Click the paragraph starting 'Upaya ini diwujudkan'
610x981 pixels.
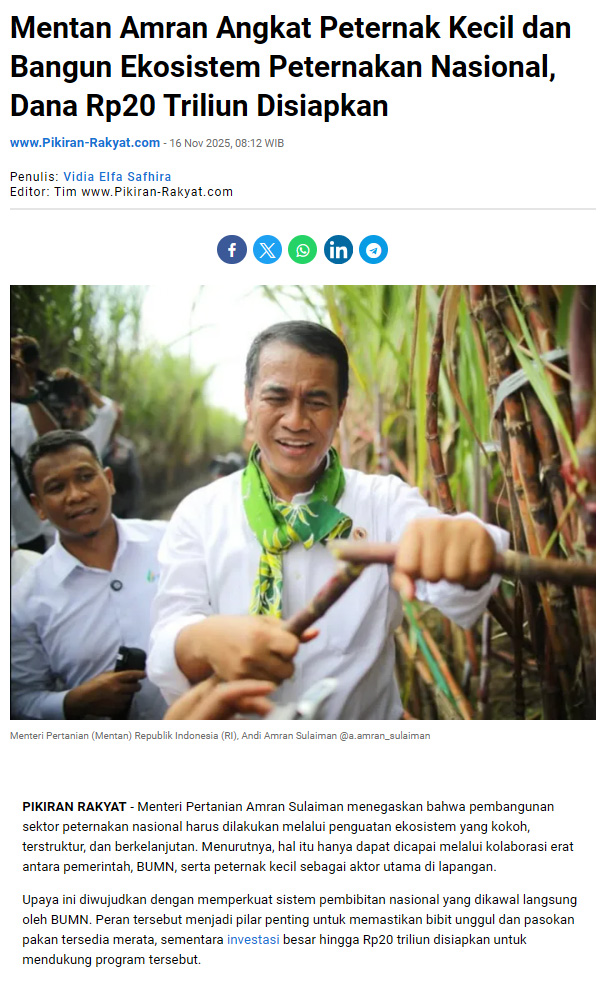300,930
